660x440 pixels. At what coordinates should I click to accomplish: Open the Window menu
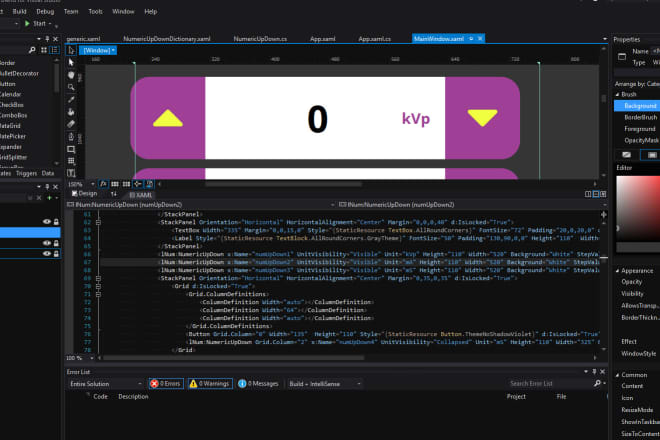123,11
